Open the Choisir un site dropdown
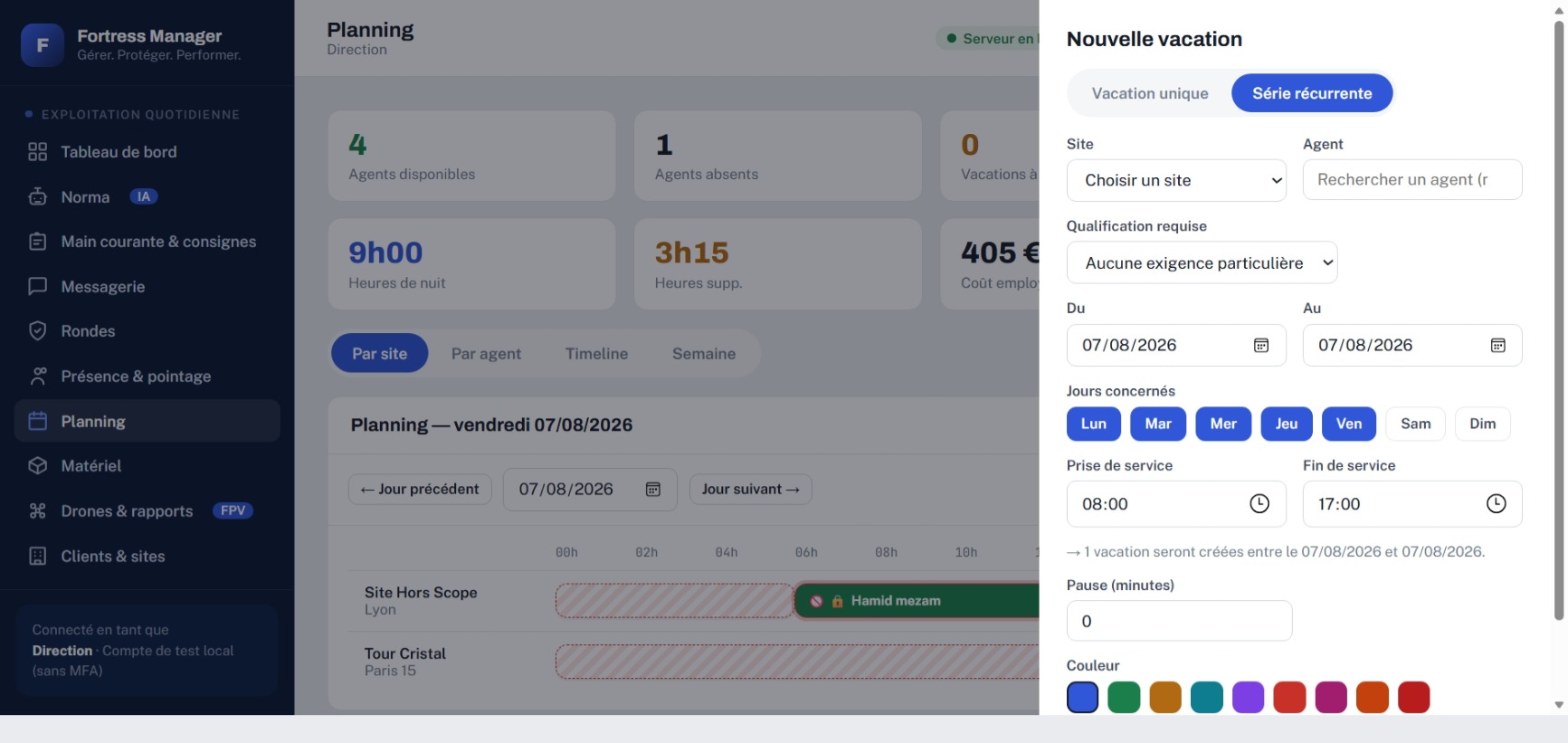Viewport: 1568px width, 743px height. point(1176,181)
